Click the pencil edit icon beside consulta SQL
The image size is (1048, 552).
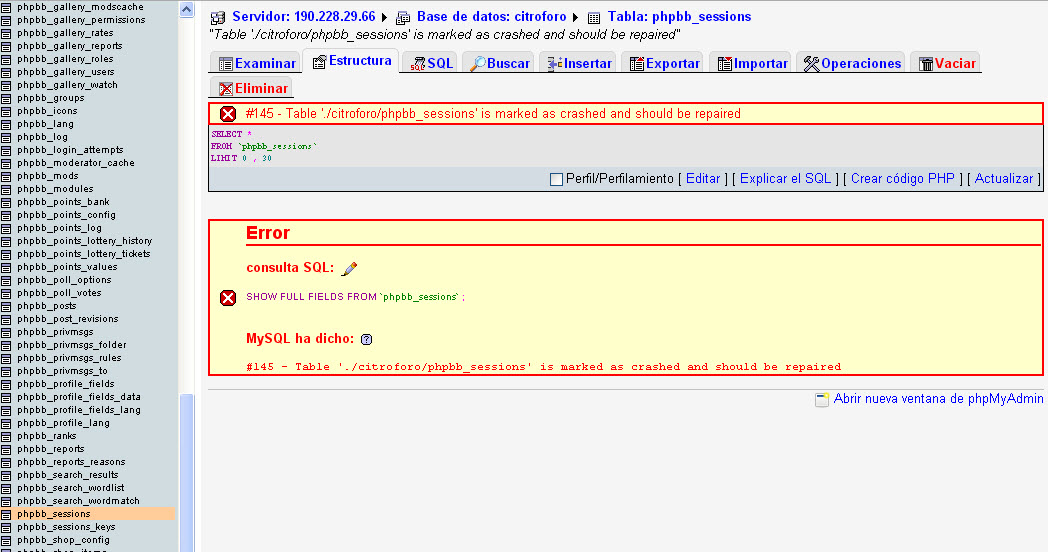(x=349, y=268)
